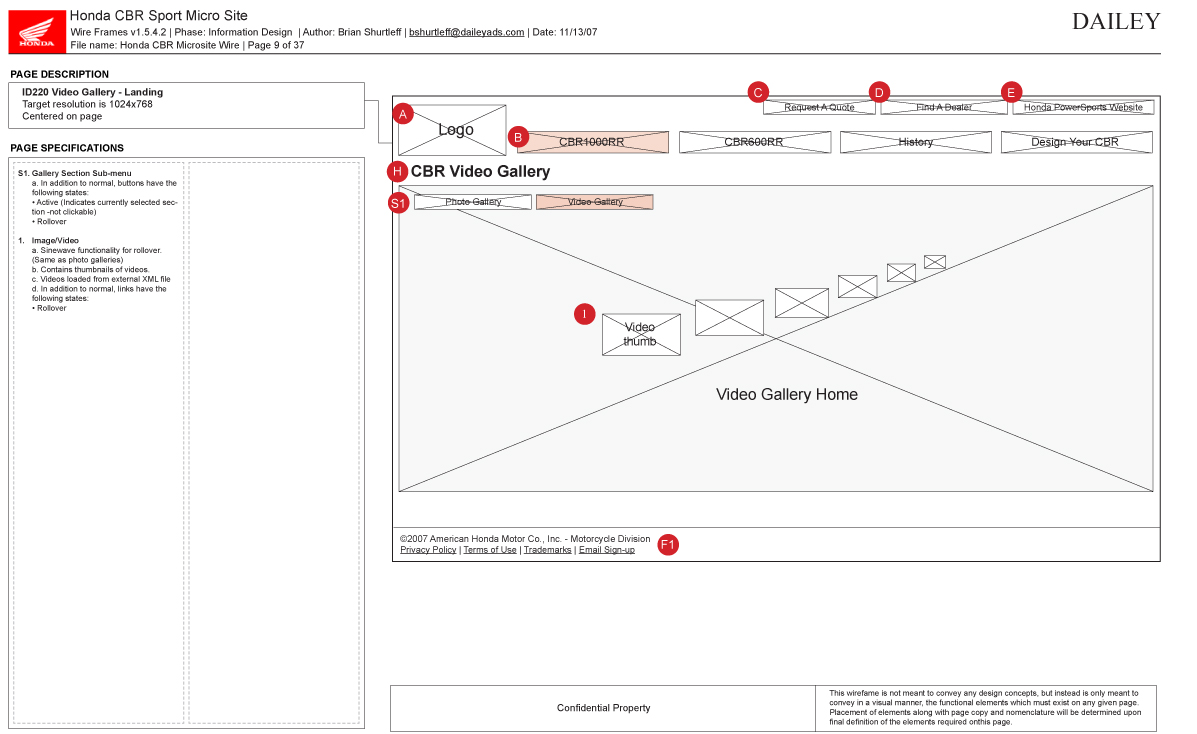Open the History navigation tab

pos(915,142)
